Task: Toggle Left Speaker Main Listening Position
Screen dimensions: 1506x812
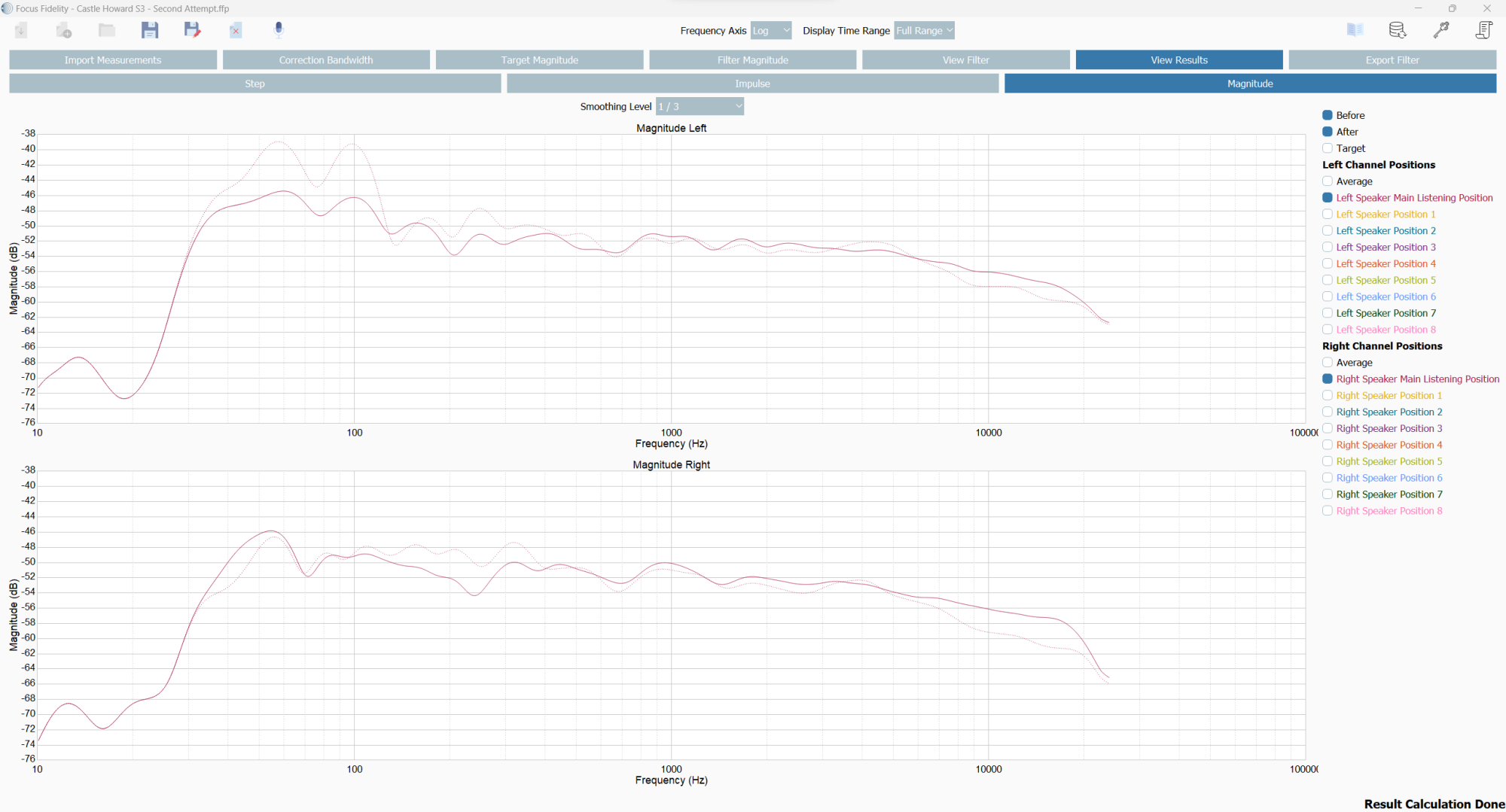Action: 1328,198
